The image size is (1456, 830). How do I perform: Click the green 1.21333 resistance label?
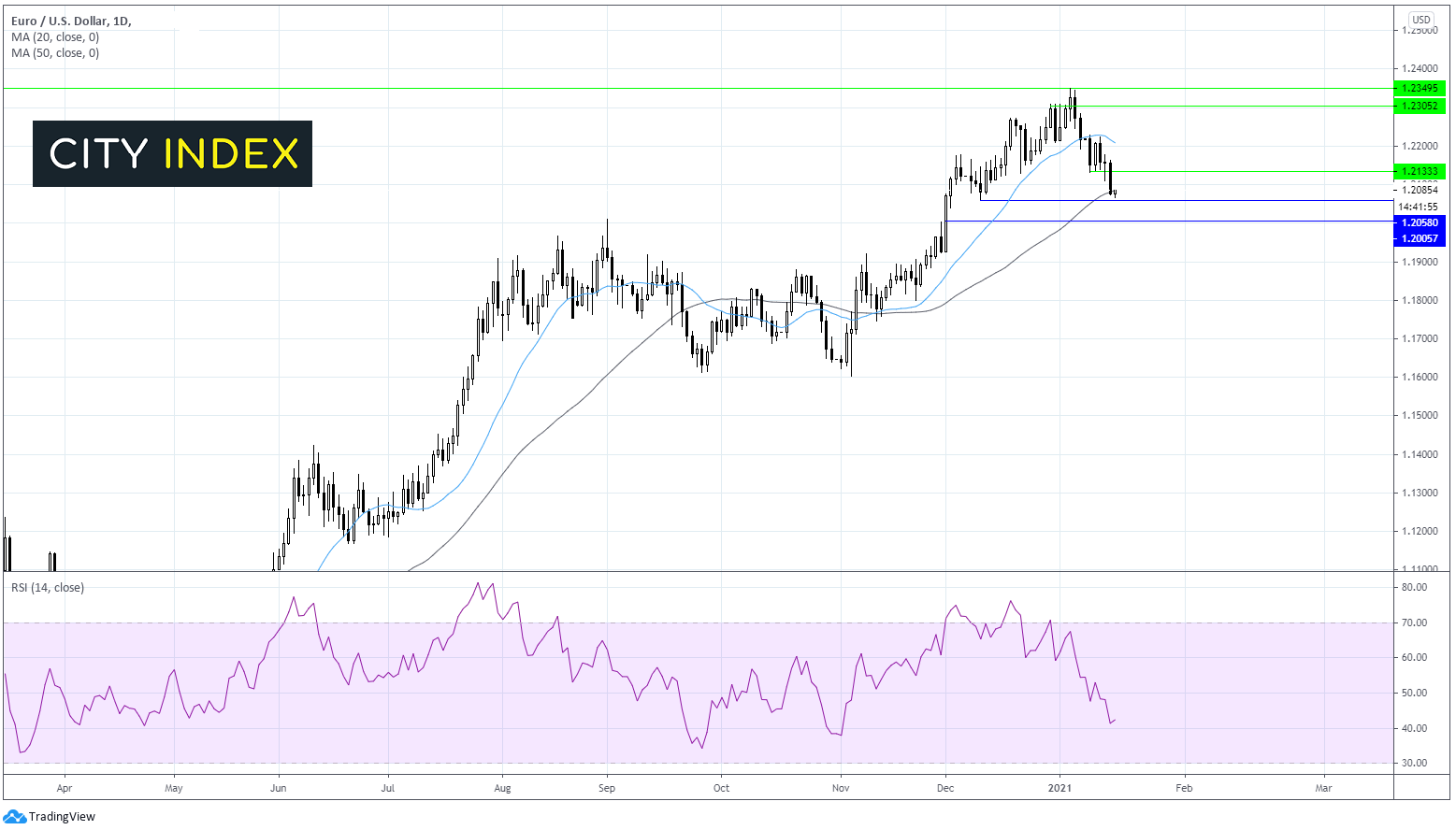tap(1419, 171)
